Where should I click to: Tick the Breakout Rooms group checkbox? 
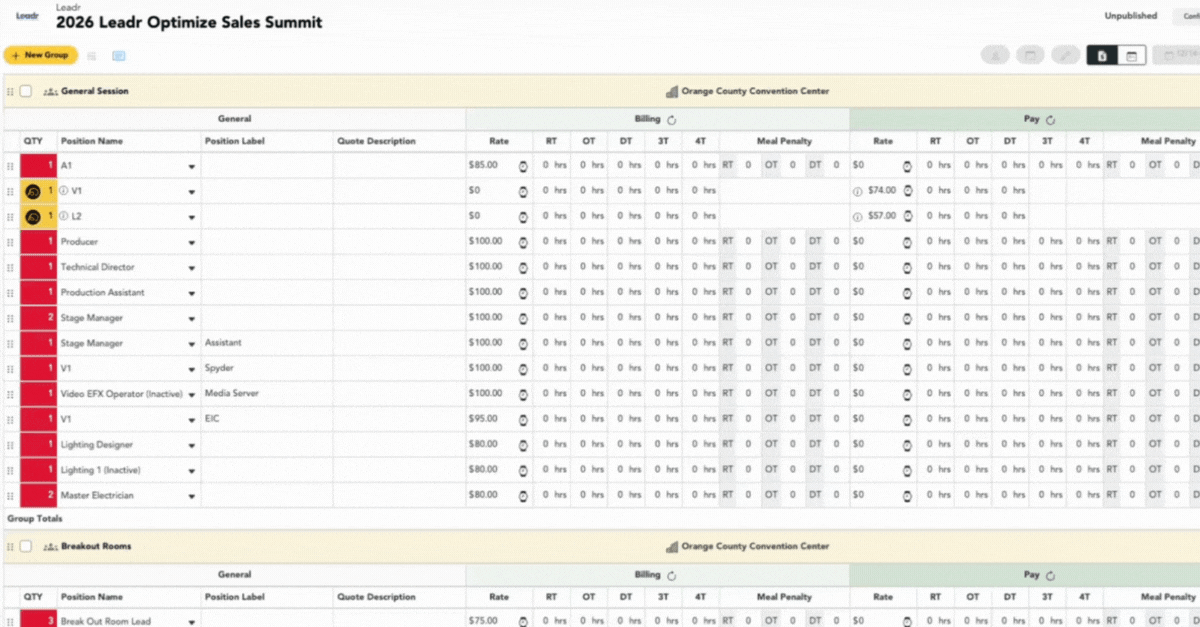tap(26, 546)
